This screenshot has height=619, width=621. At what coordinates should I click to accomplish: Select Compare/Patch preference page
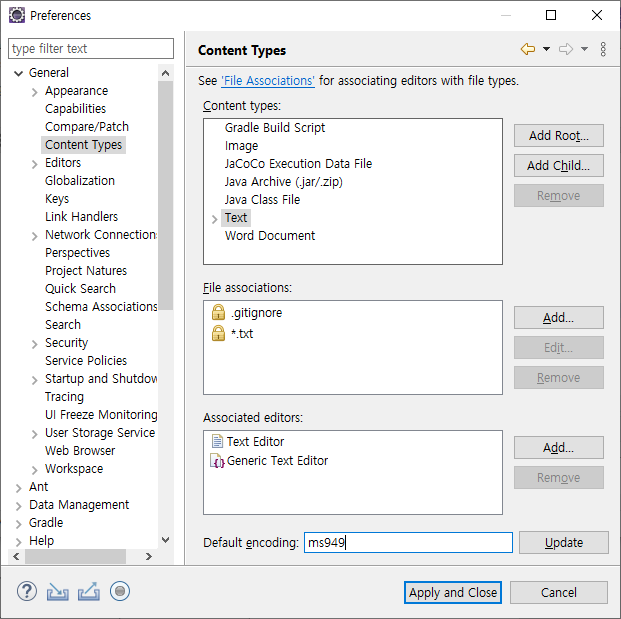[87, 127]
